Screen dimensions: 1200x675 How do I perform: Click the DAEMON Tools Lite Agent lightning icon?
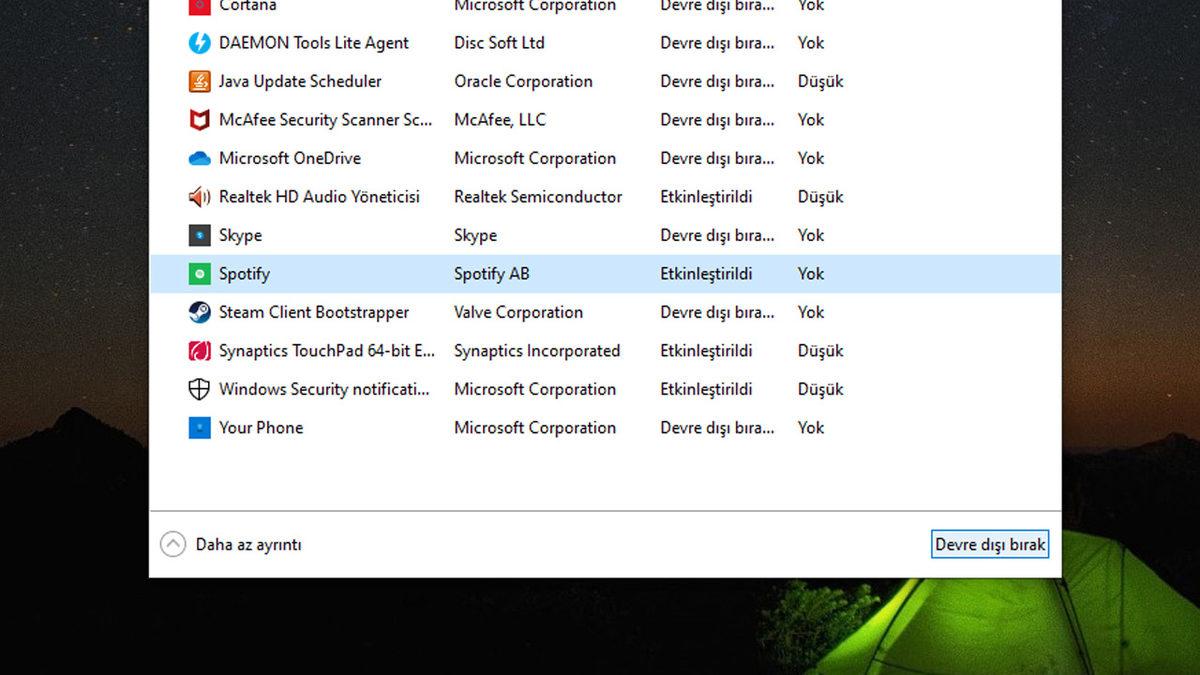click(199, 42)
